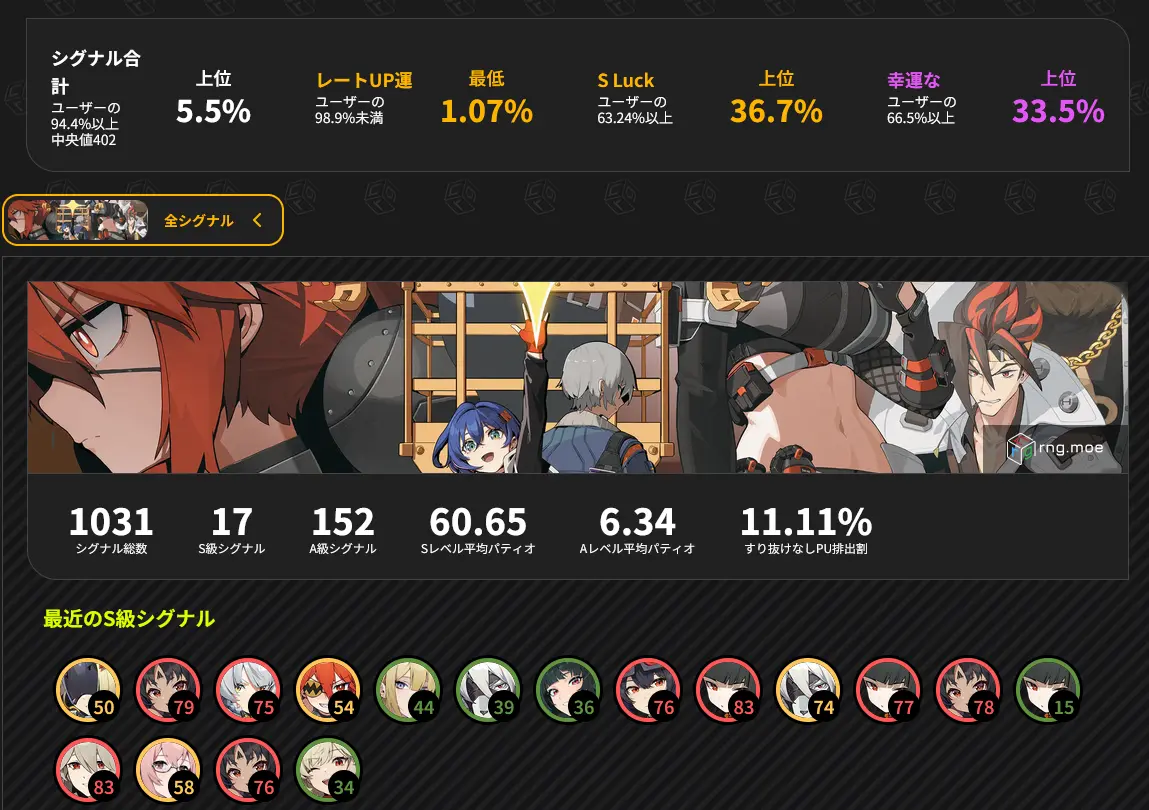Click the character icon with pity 74

coord(808,690)
